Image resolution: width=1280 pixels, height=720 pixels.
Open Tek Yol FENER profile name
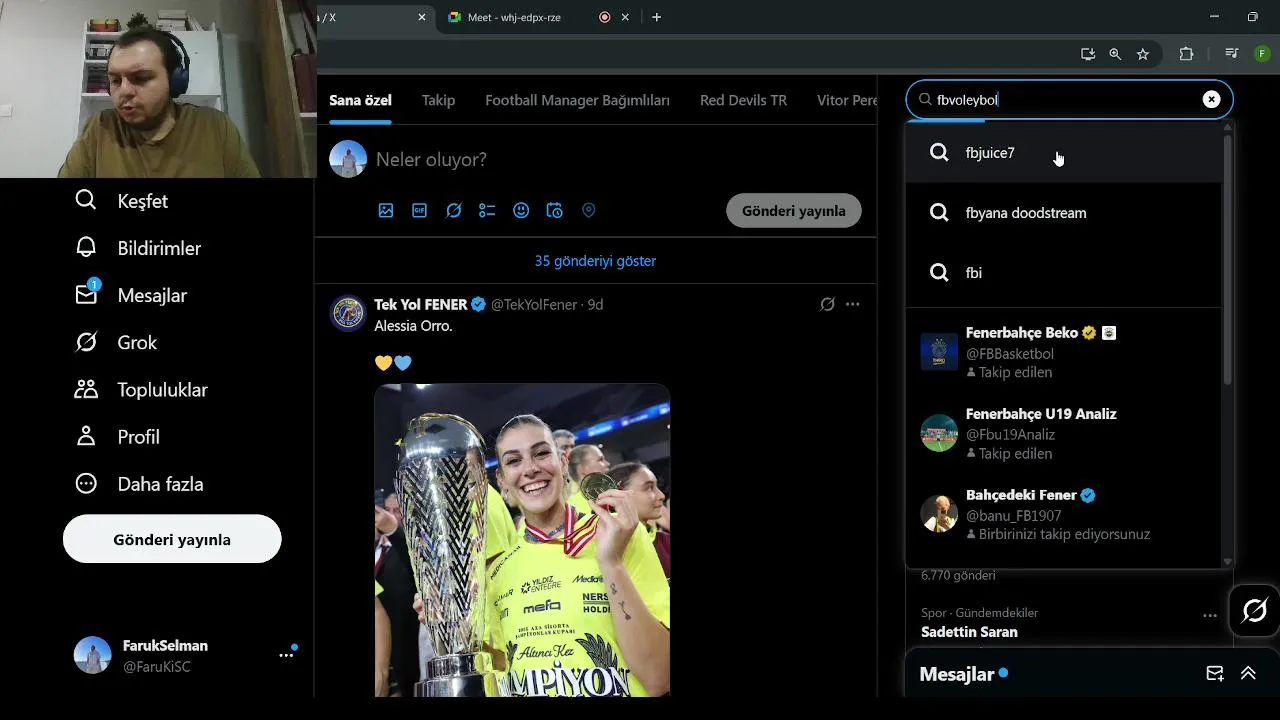[421, 304]
